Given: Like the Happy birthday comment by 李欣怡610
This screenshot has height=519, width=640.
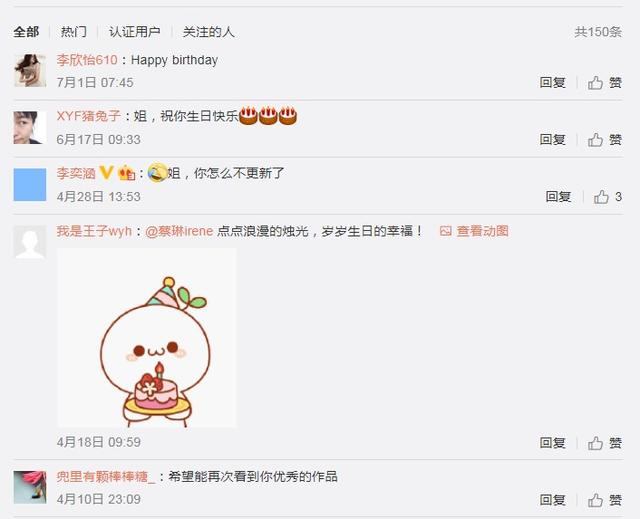Looking at the screenshot, I should (x=604, y=83).
